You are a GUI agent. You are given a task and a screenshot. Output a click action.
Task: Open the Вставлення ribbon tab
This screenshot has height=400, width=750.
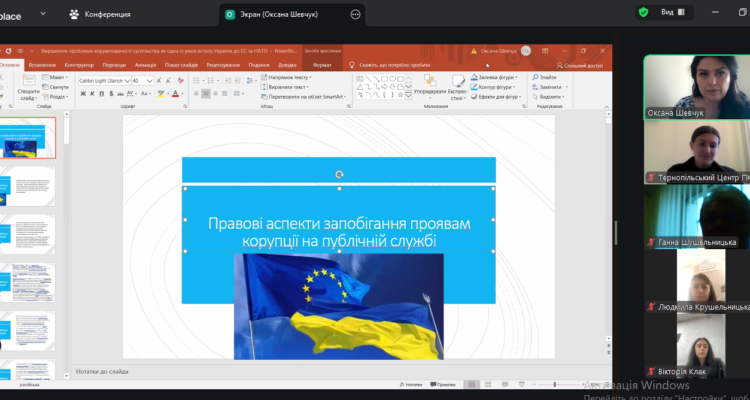click(x=43, y=64)
